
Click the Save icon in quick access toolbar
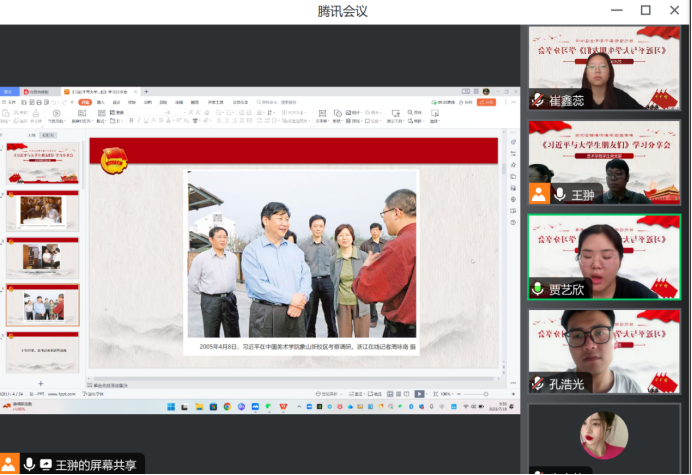click(24, 102)
